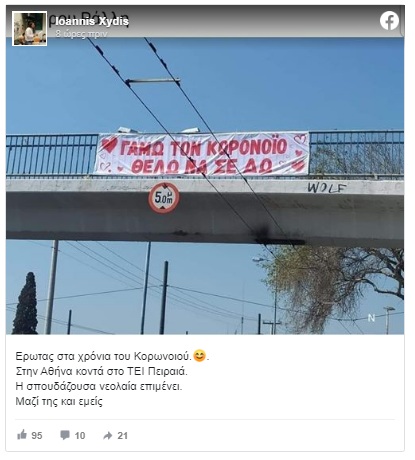Click the like count 95
Image resolution: width=415 pixels, height=460 pixels.
click(x=37, y=435)
